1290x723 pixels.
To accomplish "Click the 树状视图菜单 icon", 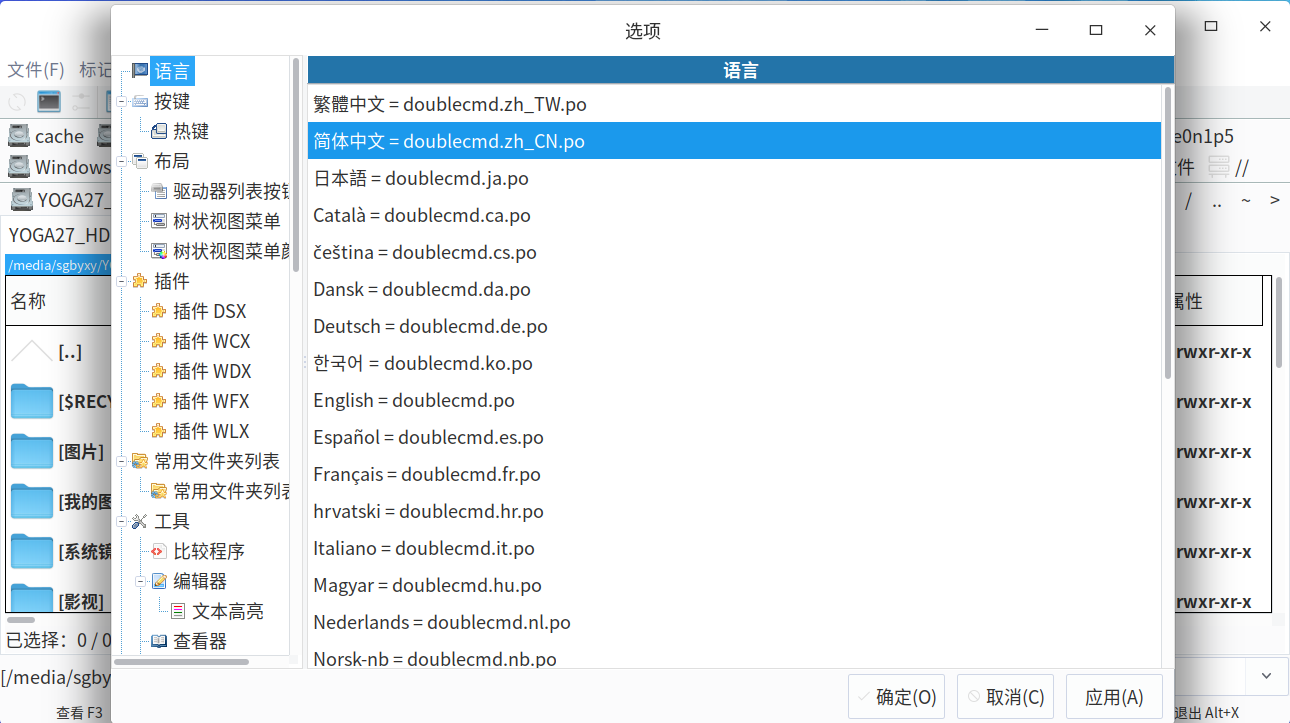I will (159, 221).
